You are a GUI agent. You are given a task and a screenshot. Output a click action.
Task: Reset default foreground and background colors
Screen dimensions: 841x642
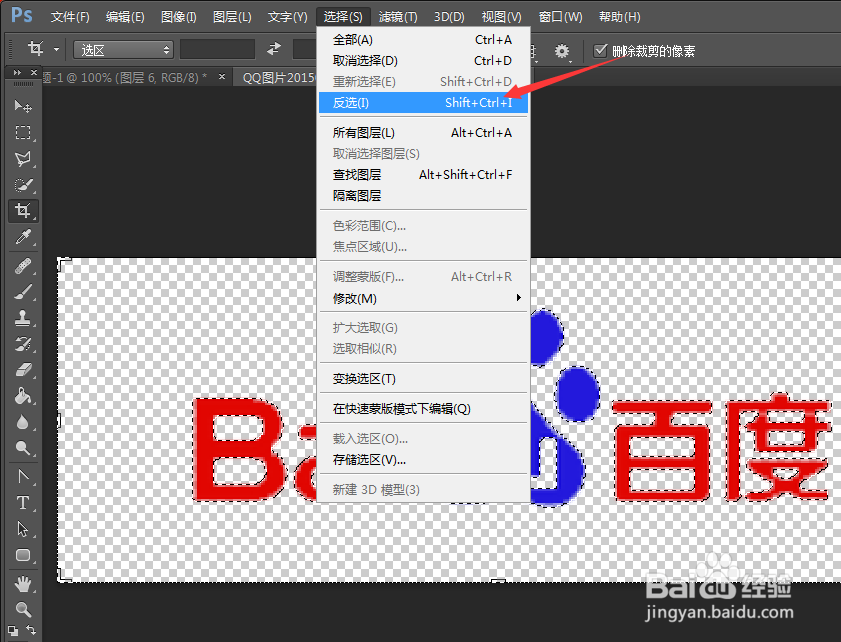pyautogui.click(x=13, y=631)
